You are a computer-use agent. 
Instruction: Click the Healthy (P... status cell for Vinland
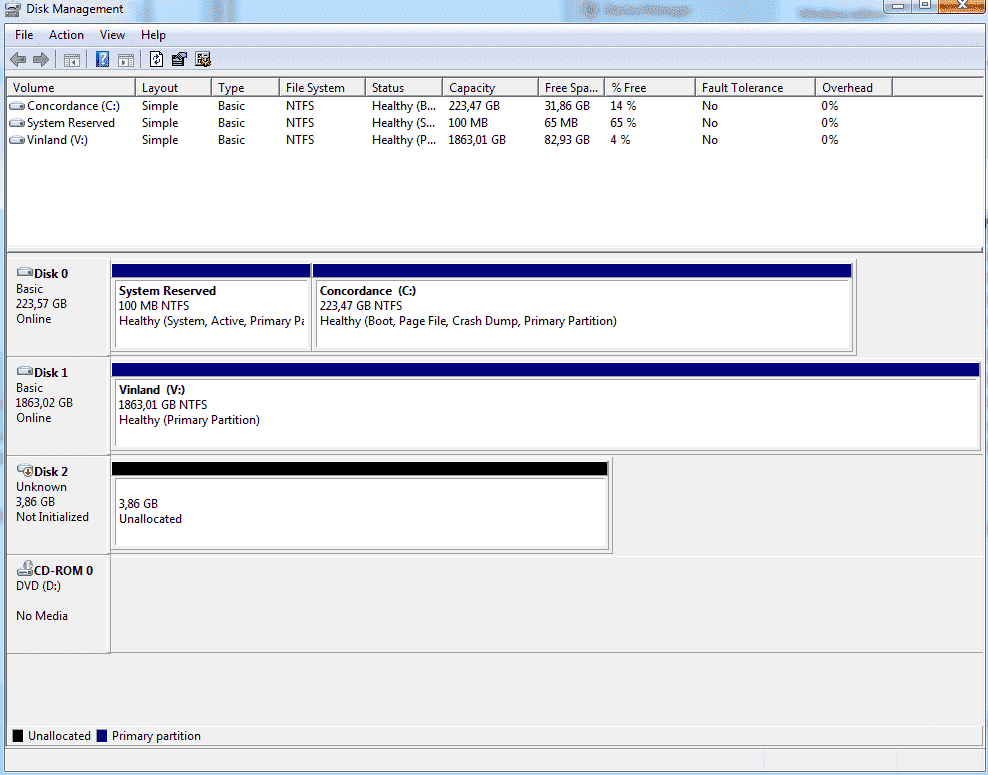[403, 140]
